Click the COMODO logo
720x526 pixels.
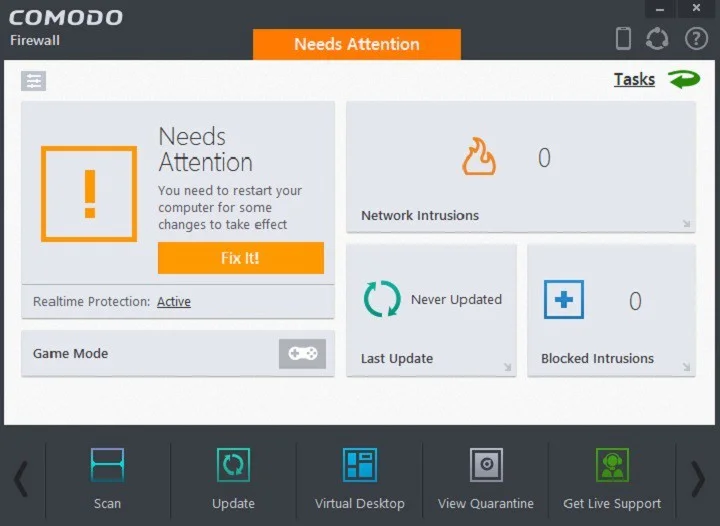click(66, 18)
